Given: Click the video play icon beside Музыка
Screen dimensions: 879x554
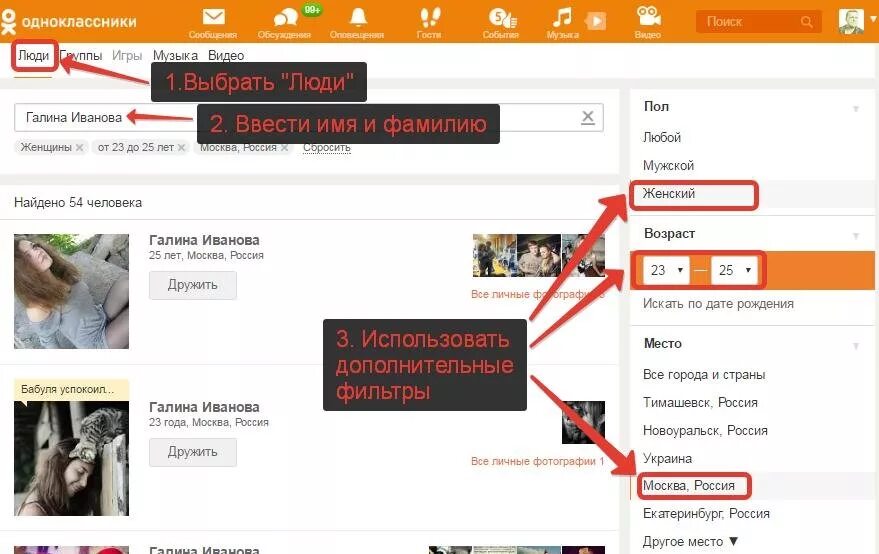Looking at the screenshot, I should tap(595, 21).
